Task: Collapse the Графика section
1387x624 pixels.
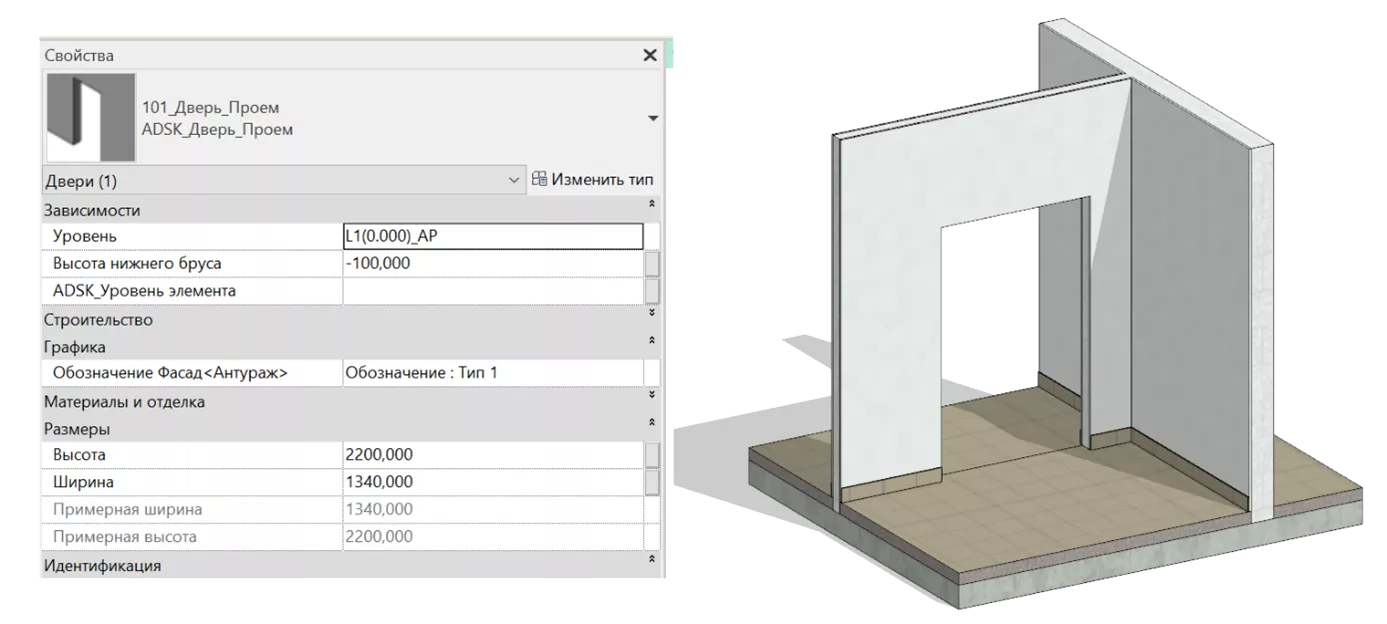Action: (652, 341)
